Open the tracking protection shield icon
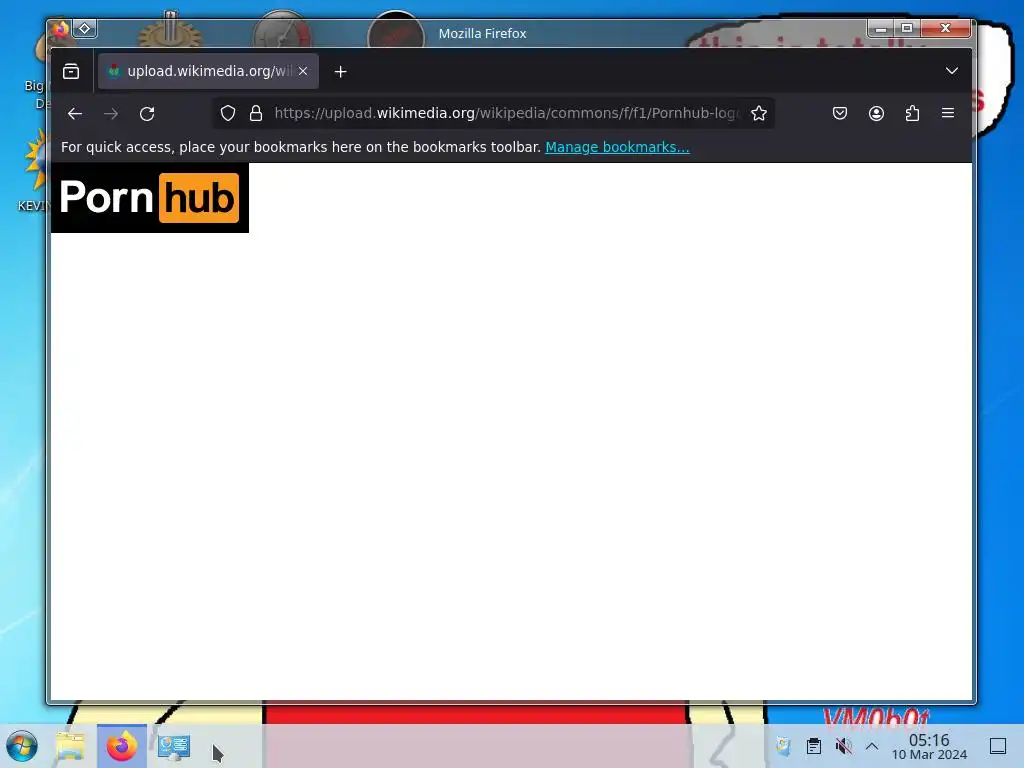1024x768 pixels. point(228,114)
